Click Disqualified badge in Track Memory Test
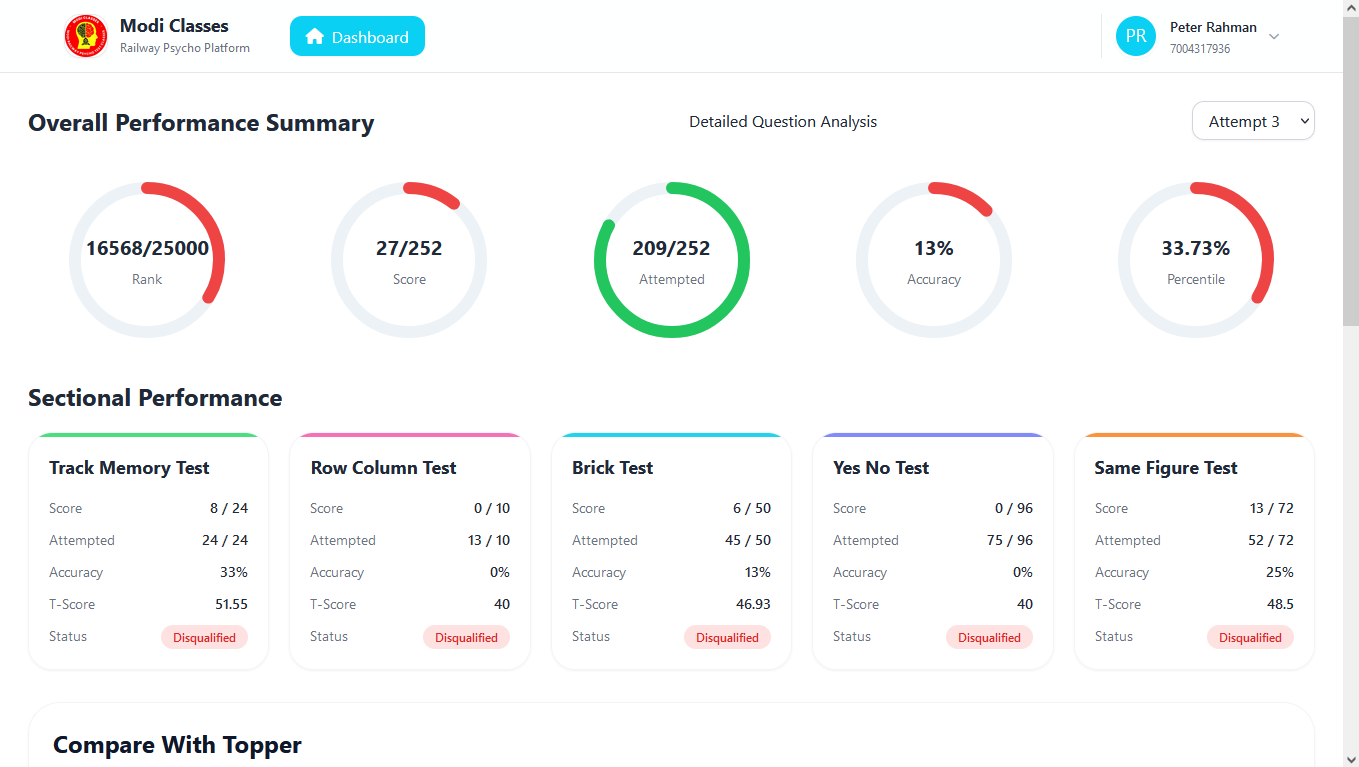This screenshot has height=767, width=1359. [204, 637]
